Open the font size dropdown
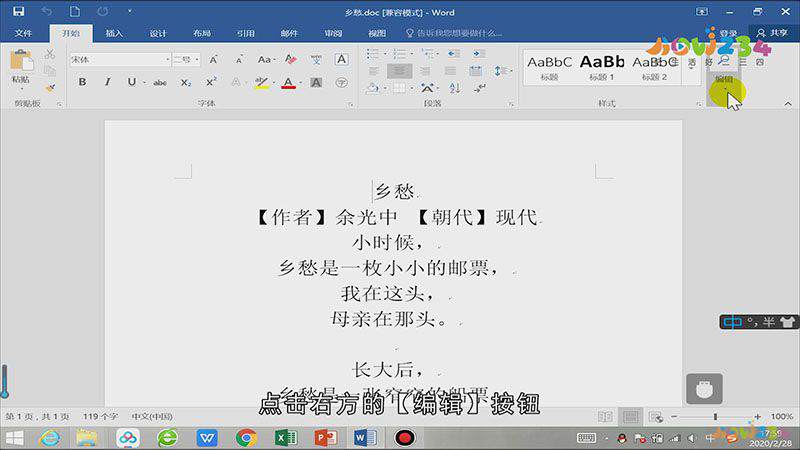800x450 pixels. 196,60
